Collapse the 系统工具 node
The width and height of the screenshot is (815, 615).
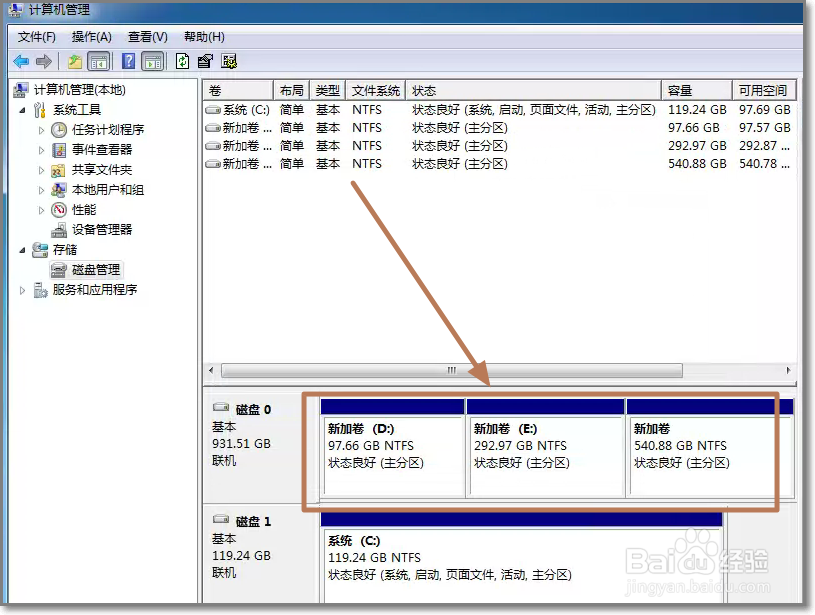[x=22, y=110]
